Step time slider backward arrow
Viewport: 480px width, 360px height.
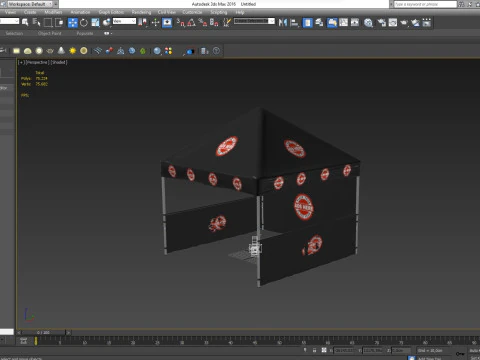coord(19,332)
